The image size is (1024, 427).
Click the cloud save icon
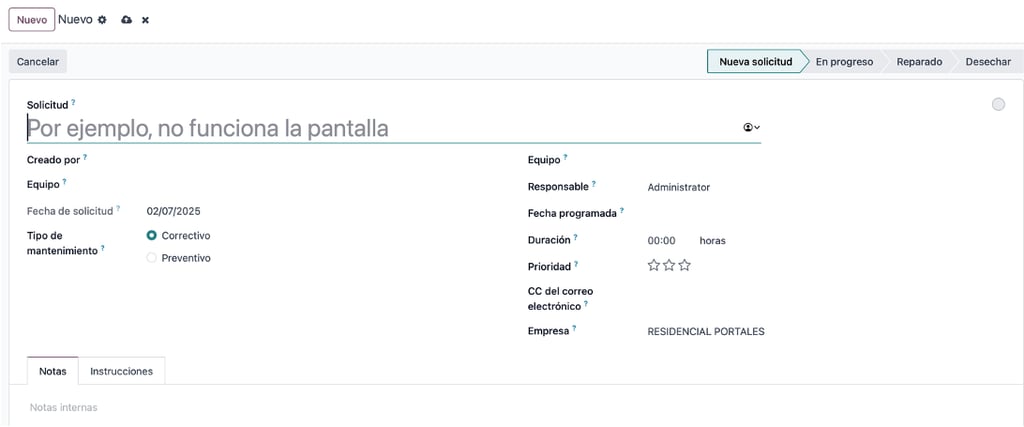pyautogui.click(x=127, y=20)
